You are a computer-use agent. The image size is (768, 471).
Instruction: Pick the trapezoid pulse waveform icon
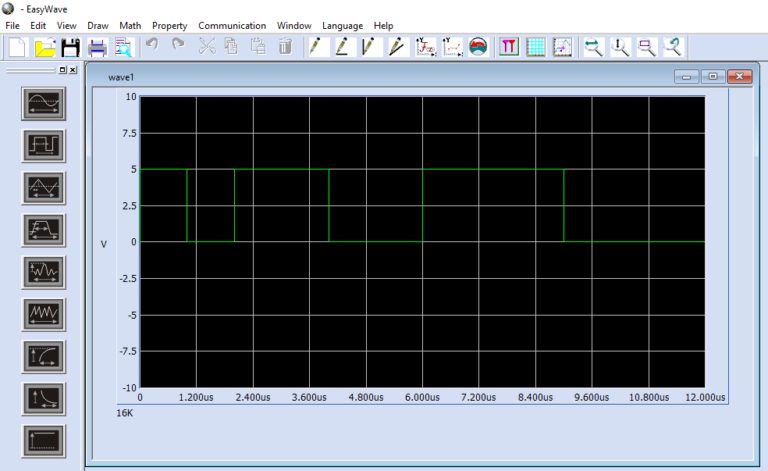coord(43,230)
